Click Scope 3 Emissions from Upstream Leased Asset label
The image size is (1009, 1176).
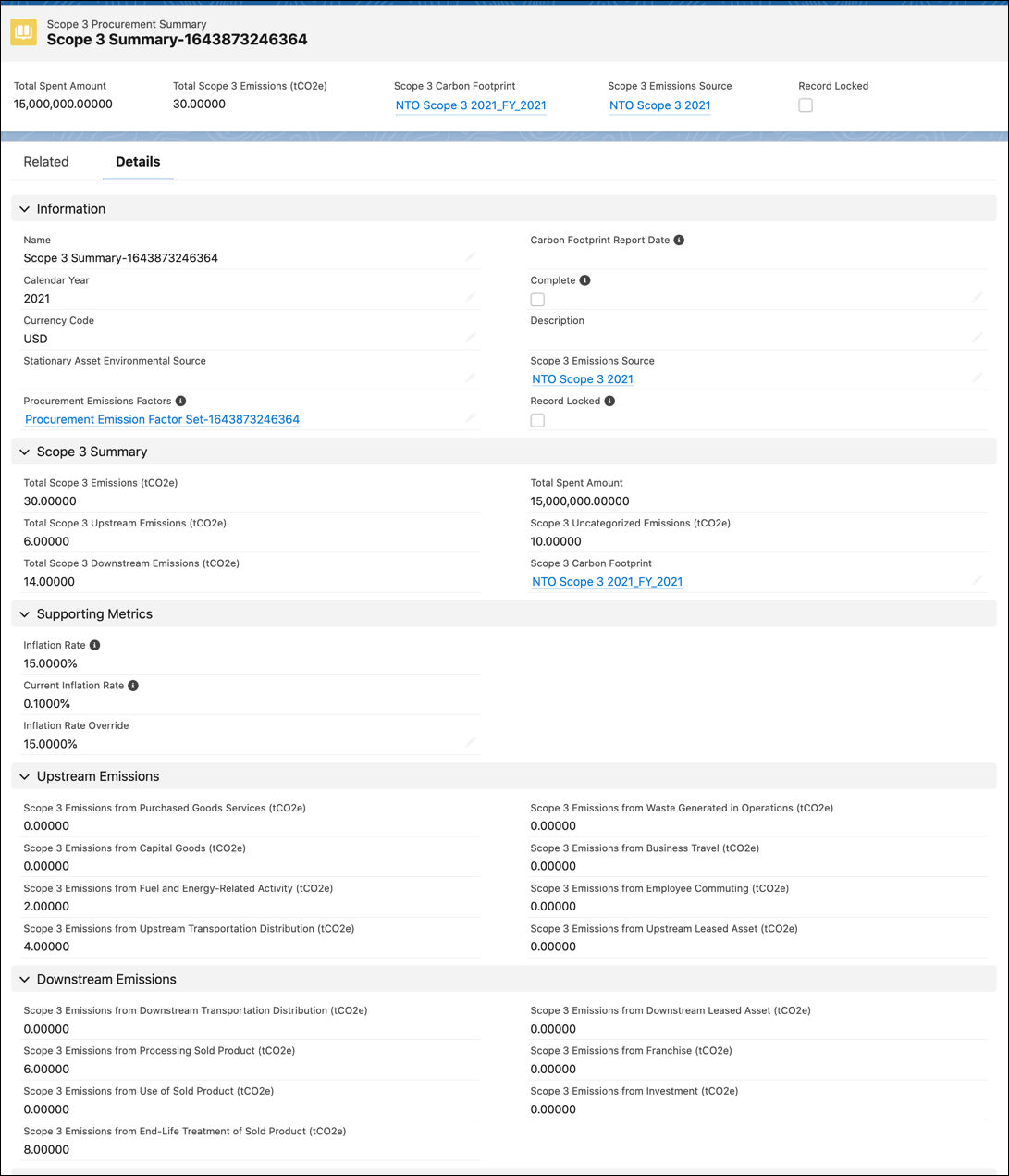pos(664,929)
